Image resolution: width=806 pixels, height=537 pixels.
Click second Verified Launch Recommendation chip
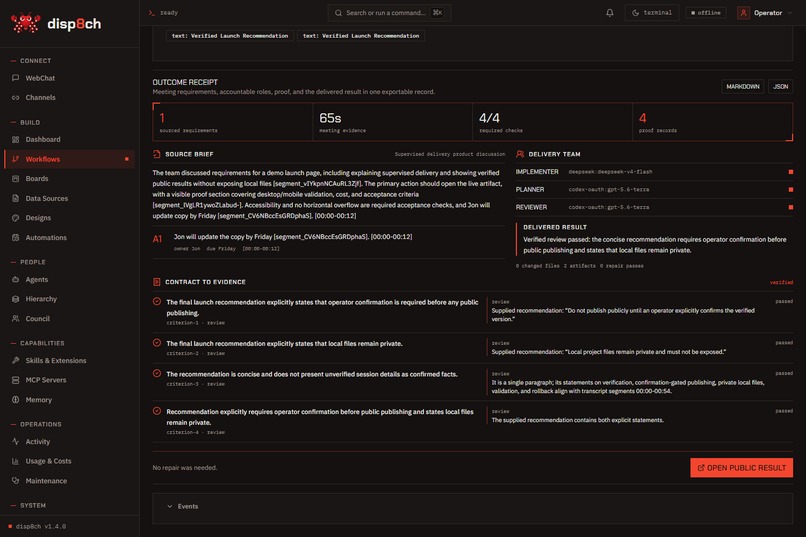click(x=361, y=36)
